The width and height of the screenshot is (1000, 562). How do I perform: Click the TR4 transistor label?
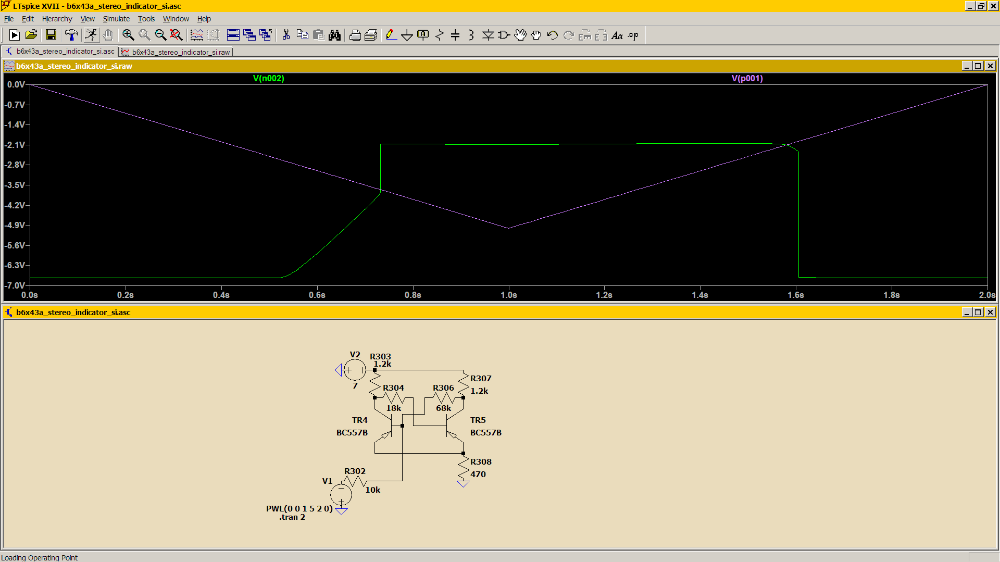coord(360,420)
